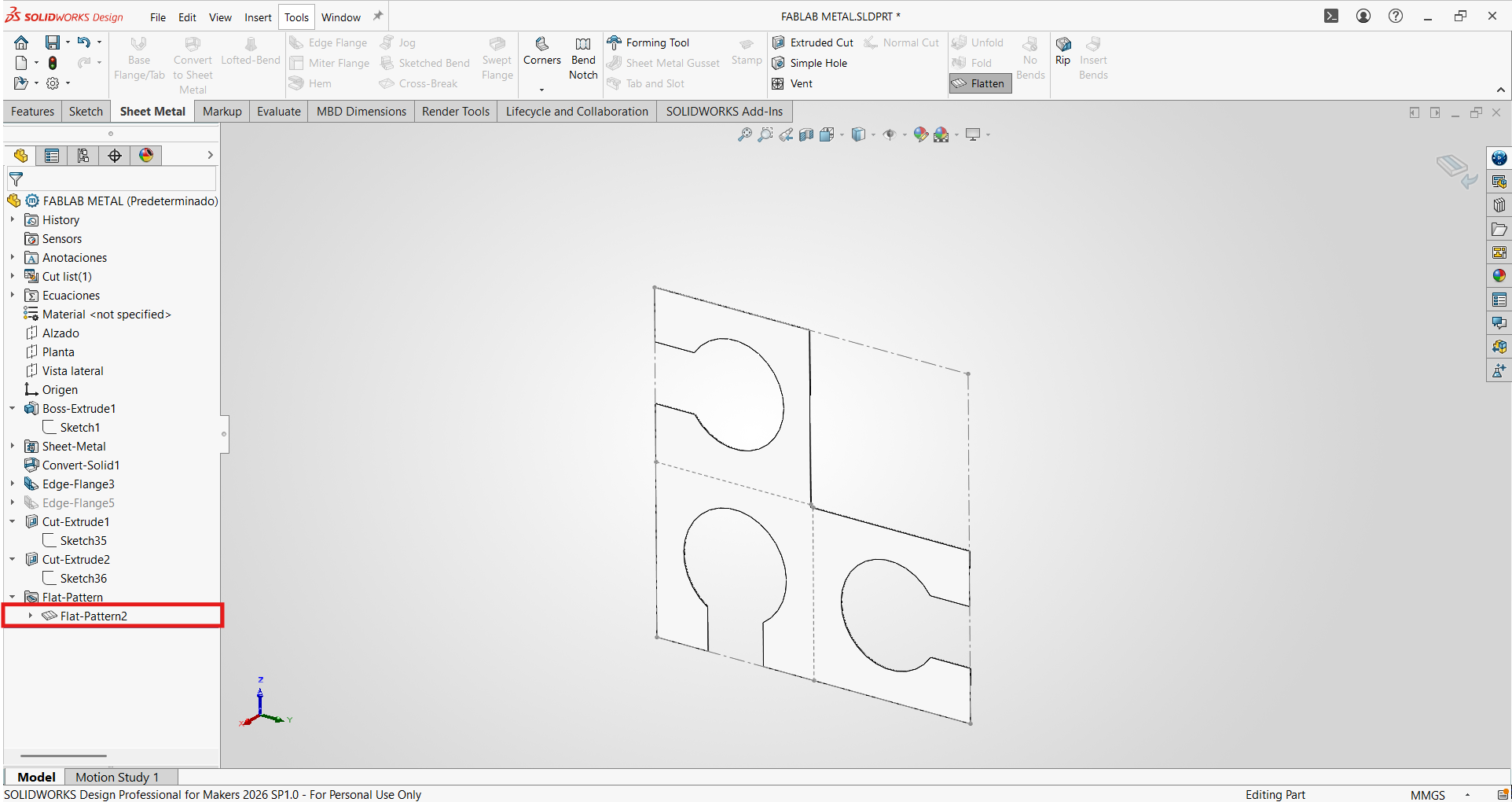This screenshot has width=1512, height=802.
Task: Choose the Bend Notch tool
Action: coord(583,58)
